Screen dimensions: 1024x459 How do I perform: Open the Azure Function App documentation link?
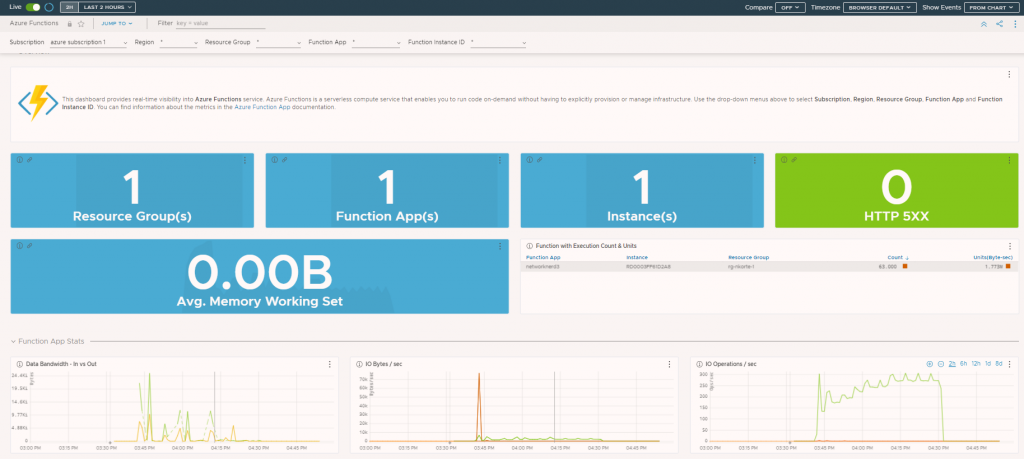pos(263,107)
